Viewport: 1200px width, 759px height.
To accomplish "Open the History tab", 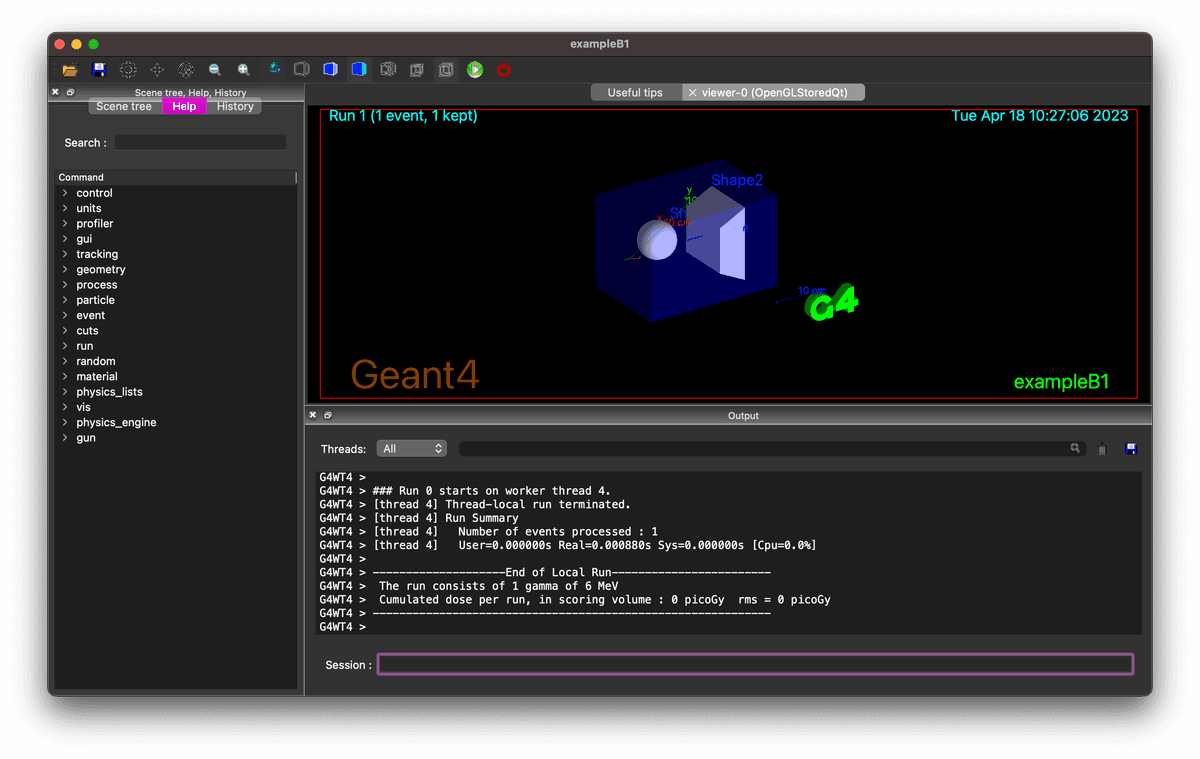I will (235, 106).
